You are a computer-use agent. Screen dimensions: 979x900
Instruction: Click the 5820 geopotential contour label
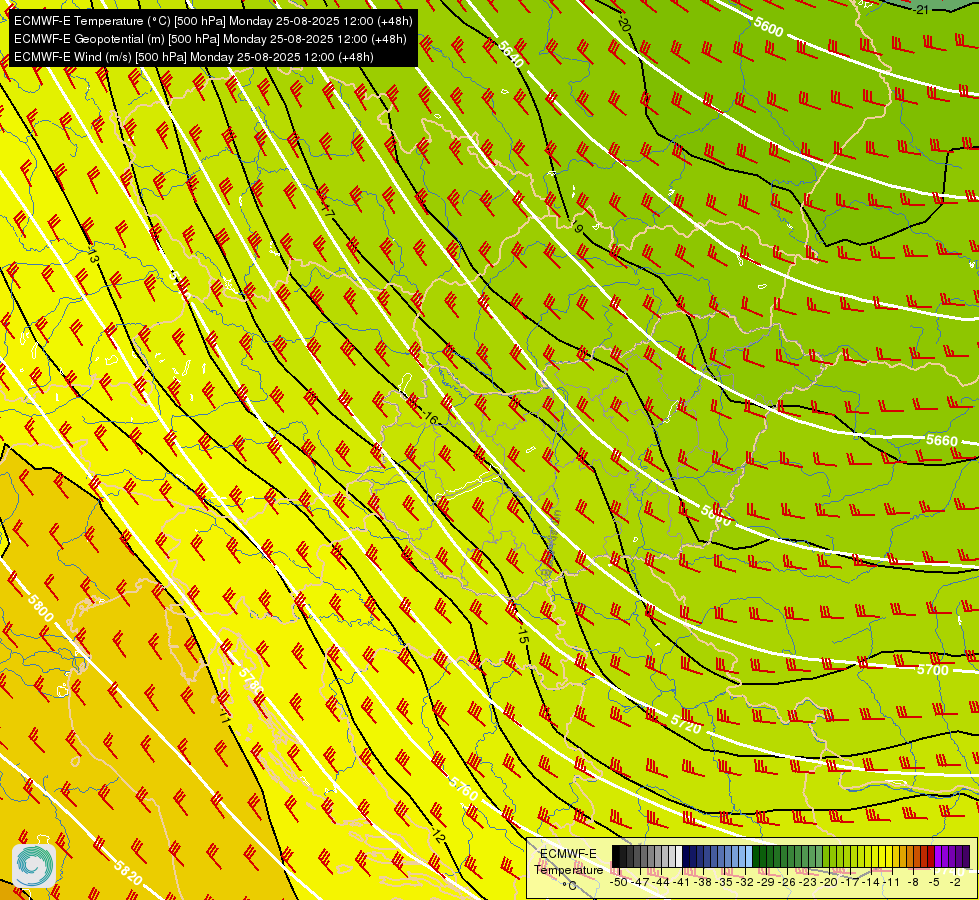click(129, 873)
